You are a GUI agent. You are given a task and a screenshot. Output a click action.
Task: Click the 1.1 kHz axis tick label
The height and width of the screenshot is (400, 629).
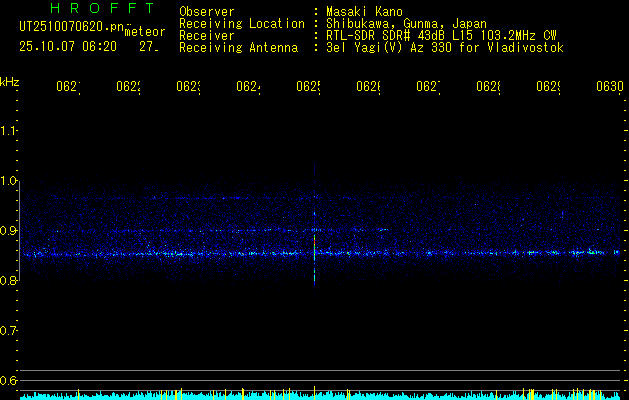pos(8,130)
